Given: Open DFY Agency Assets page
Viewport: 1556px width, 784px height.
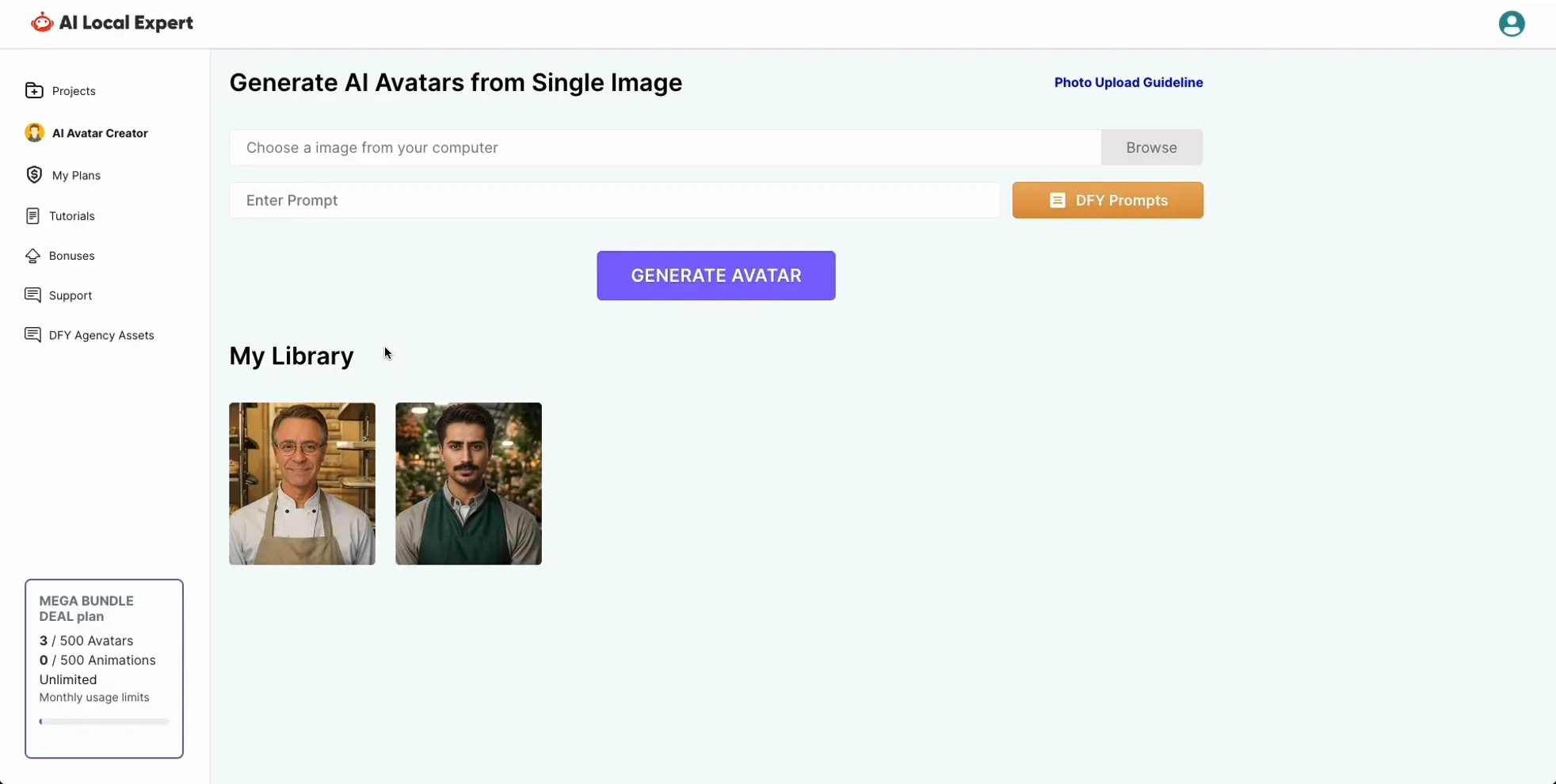Looking at the screenshot, I should click(x=101, y=335).
